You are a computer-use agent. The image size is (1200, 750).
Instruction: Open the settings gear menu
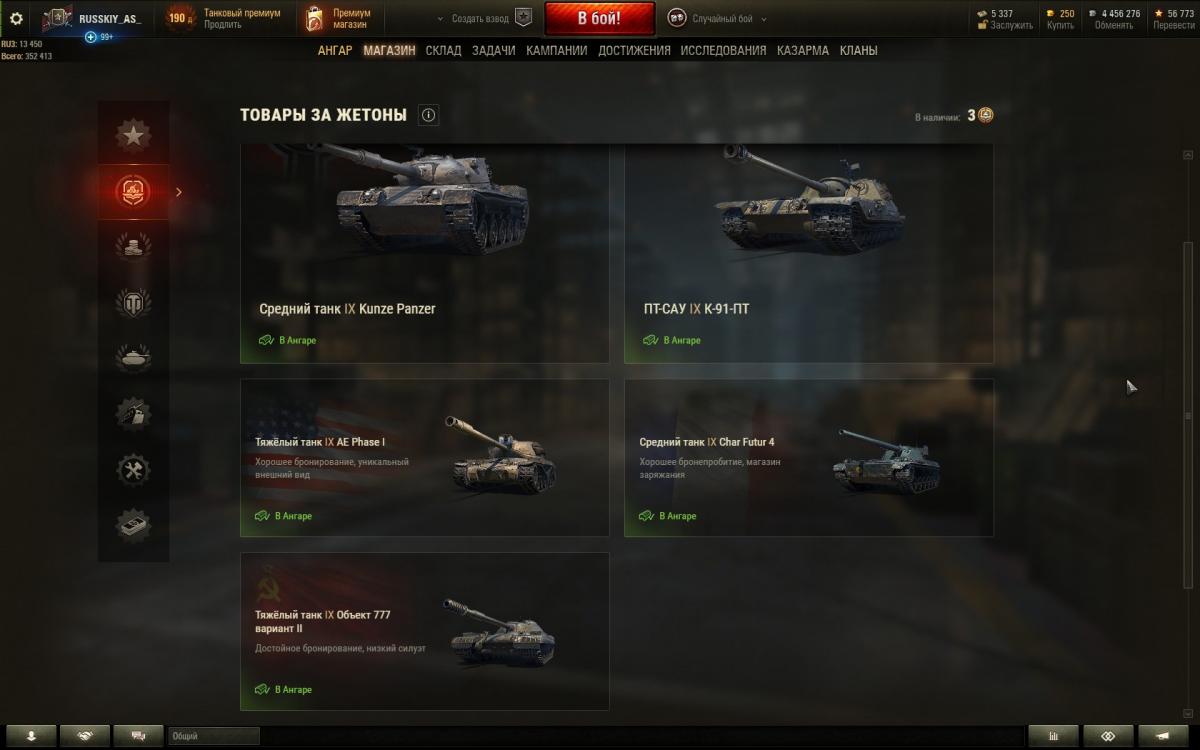pyautogui.click(x=16, y=18)
